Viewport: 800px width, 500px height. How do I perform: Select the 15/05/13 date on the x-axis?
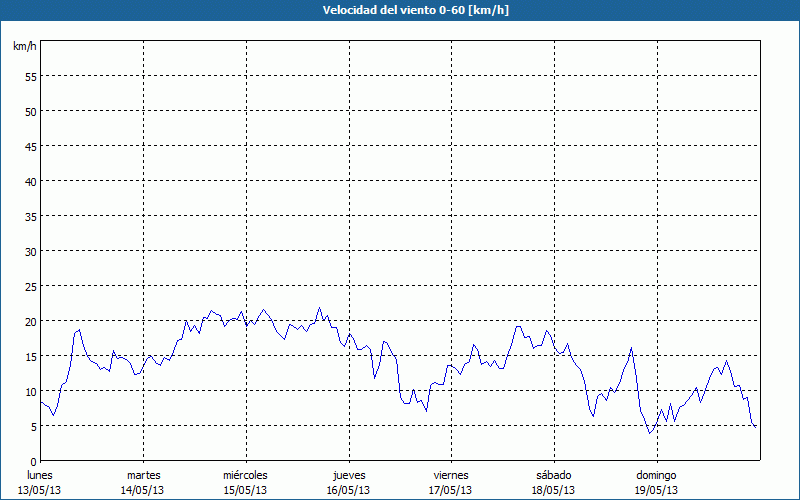(x=245, y=490)
